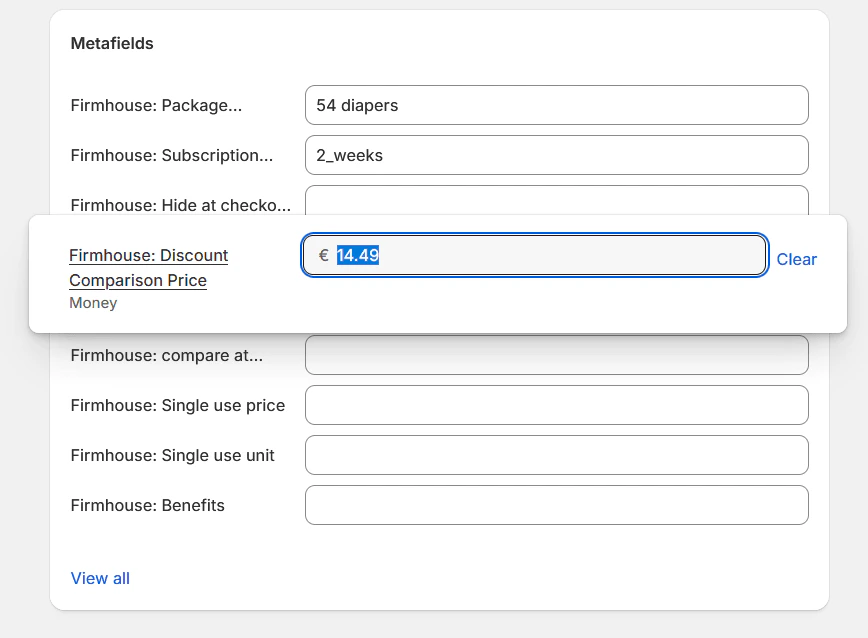
Task: Click the Hide at checkout input field
Action: (556, 199)
